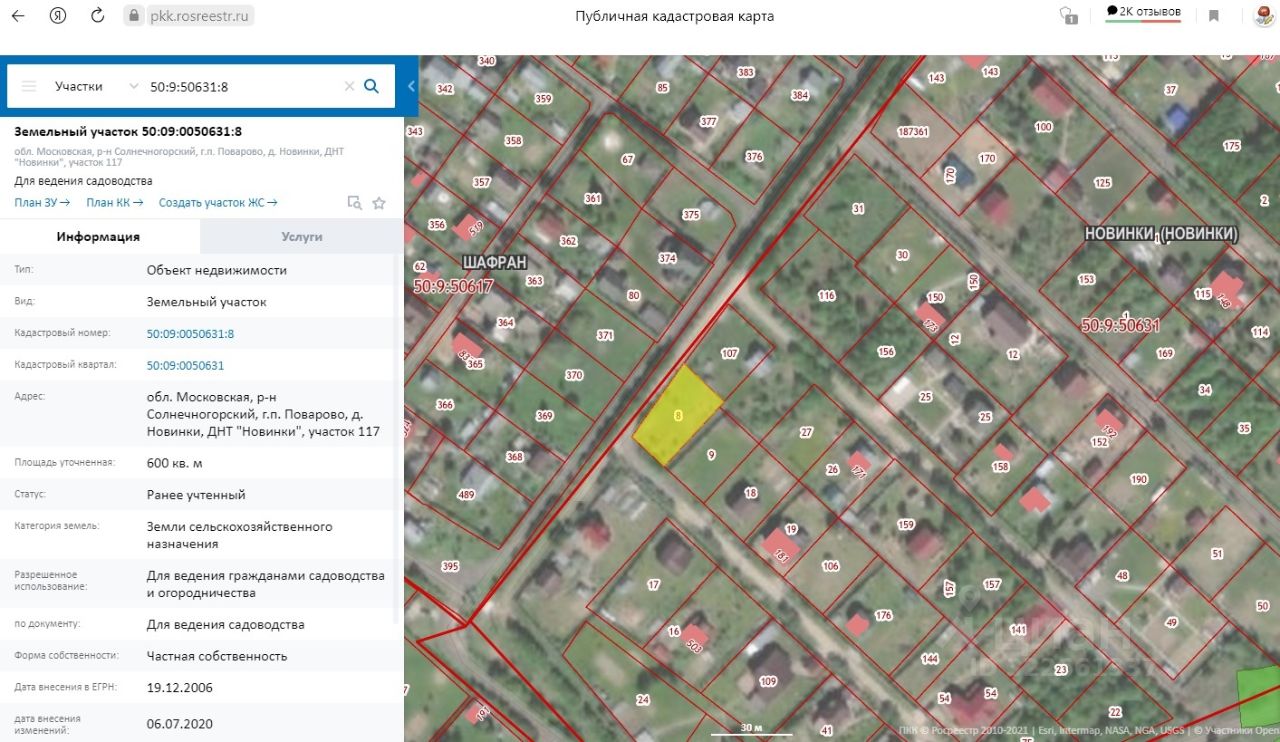Image resolution: width=1280 pixels, height=742 pixels.
Task: Switch to the Информация tab
Action: coord(98,237)
